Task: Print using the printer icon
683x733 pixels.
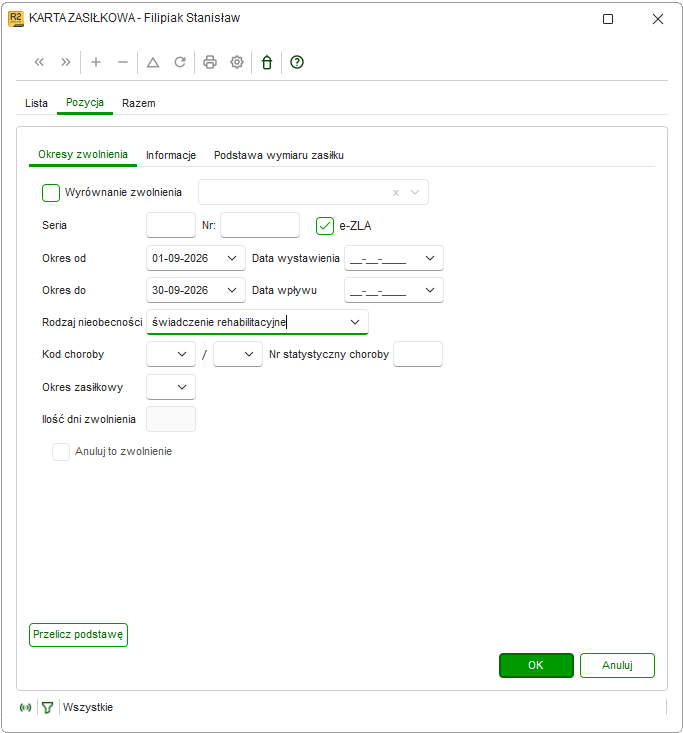Action: (210, 62)
